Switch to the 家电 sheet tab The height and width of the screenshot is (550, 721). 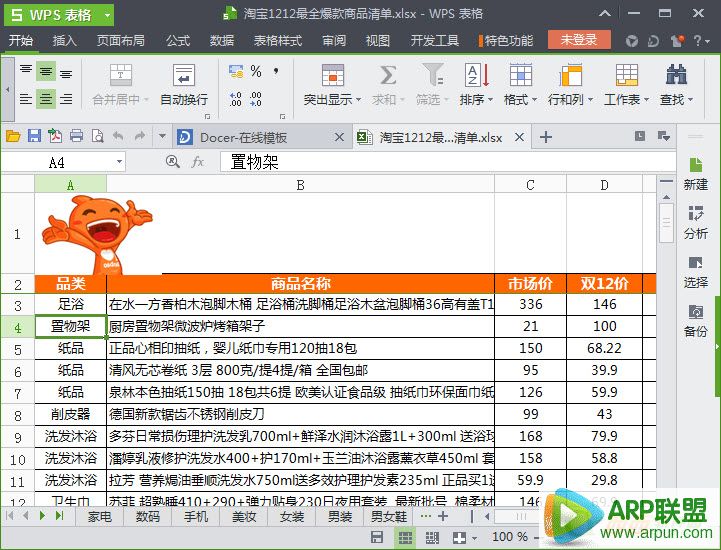click(100, 517)
